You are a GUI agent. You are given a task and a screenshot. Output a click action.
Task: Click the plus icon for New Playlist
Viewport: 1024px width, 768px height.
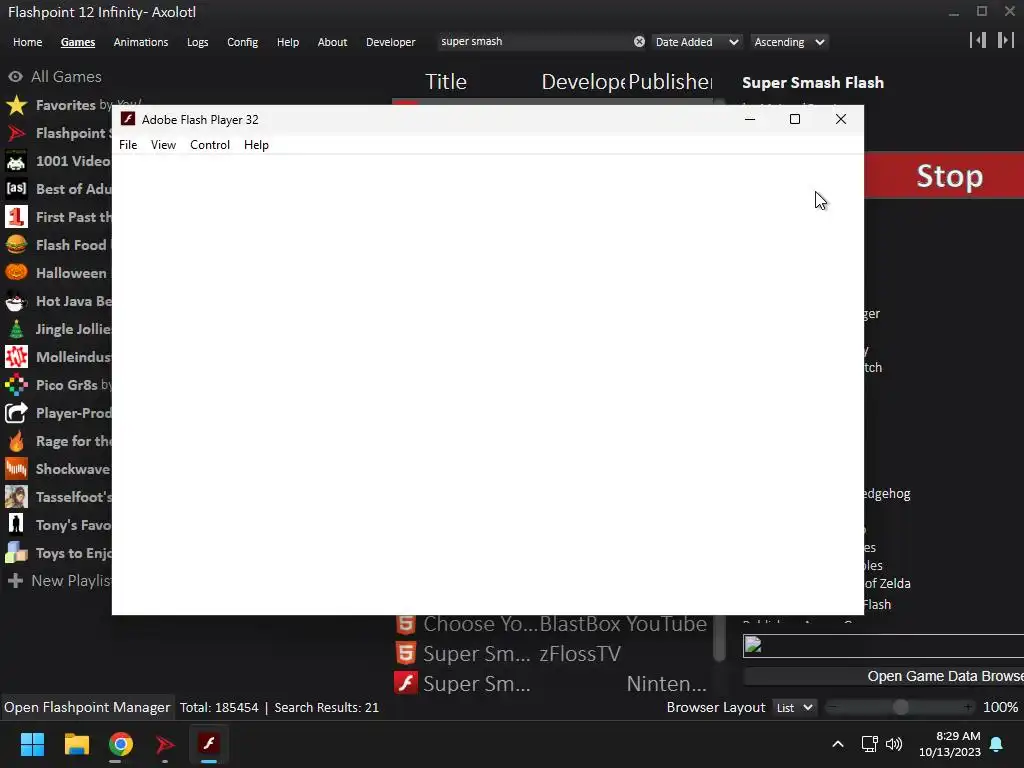[x=16, y=581]
